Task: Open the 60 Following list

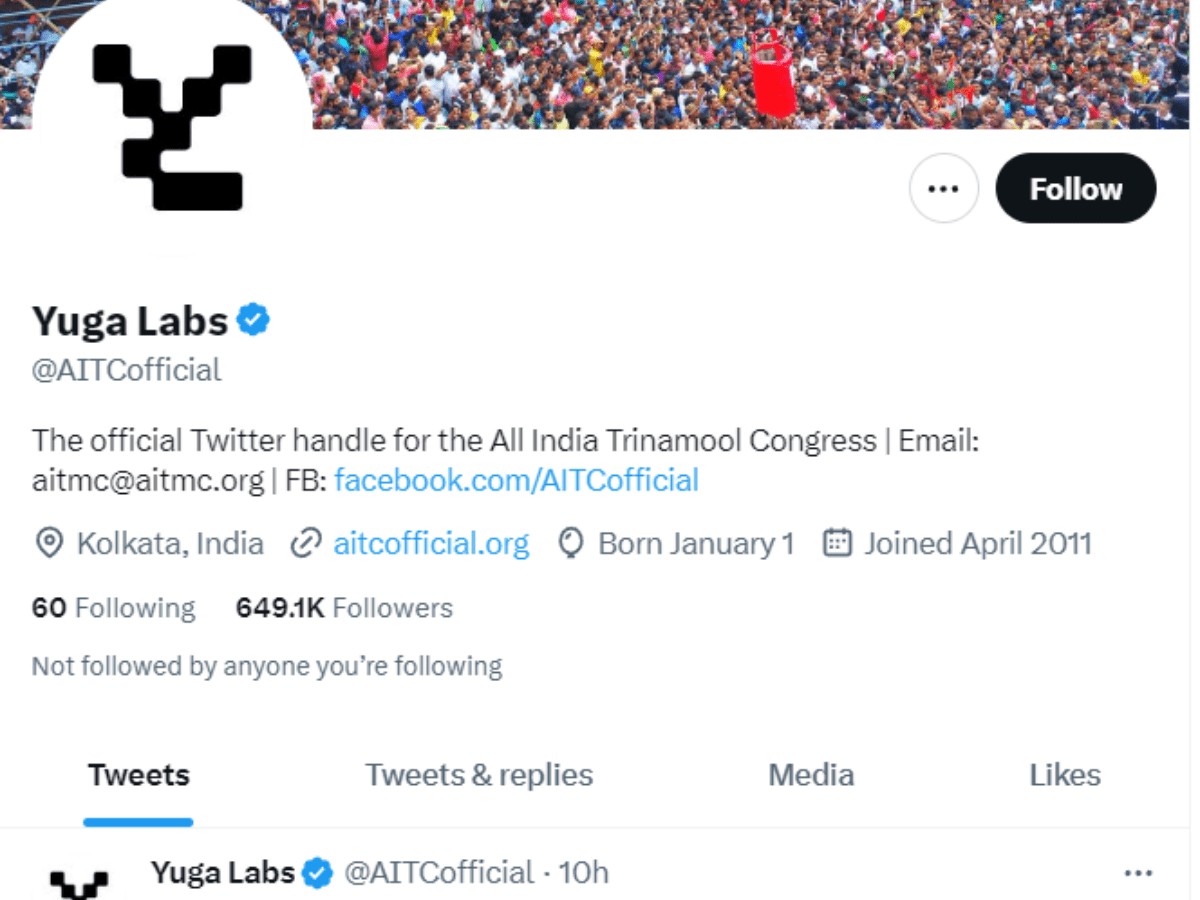Action: click(113, 608)
